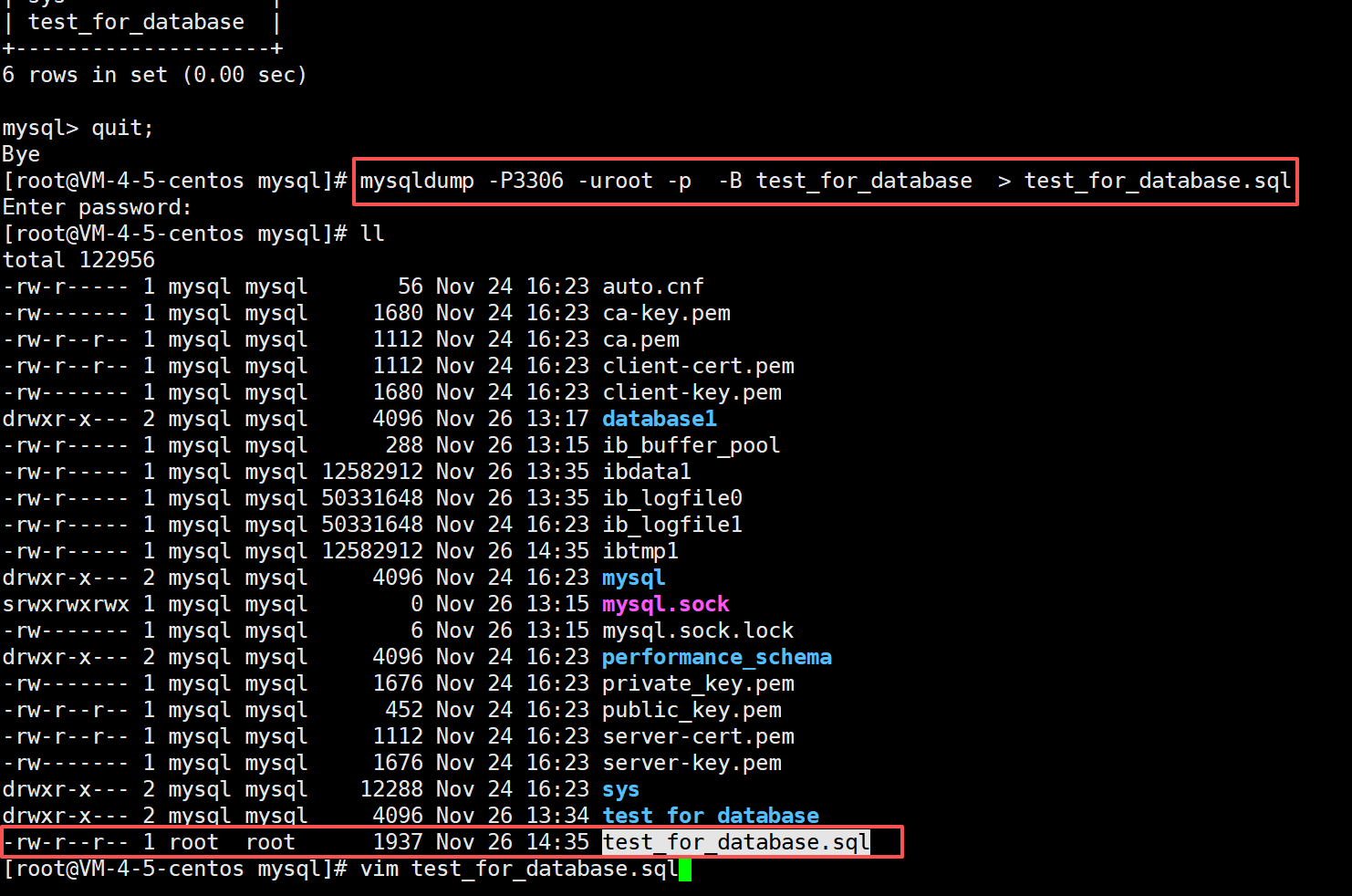This screenshot has width=1352, height=896.
Task: Click the 1937 file size value
Action: tap(398, 842)
